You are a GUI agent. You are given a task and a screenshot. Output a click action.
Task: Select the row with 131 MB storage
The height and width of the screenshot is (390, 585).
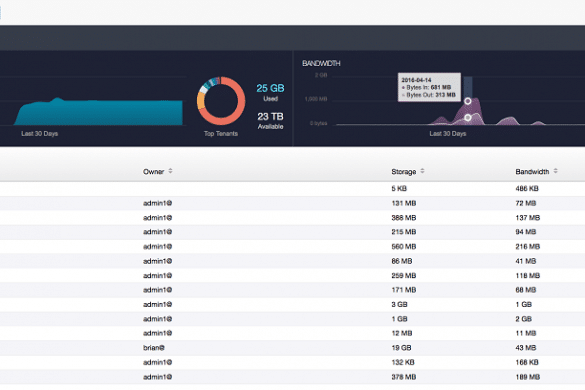pyautogui.click(x=292, y=203)
